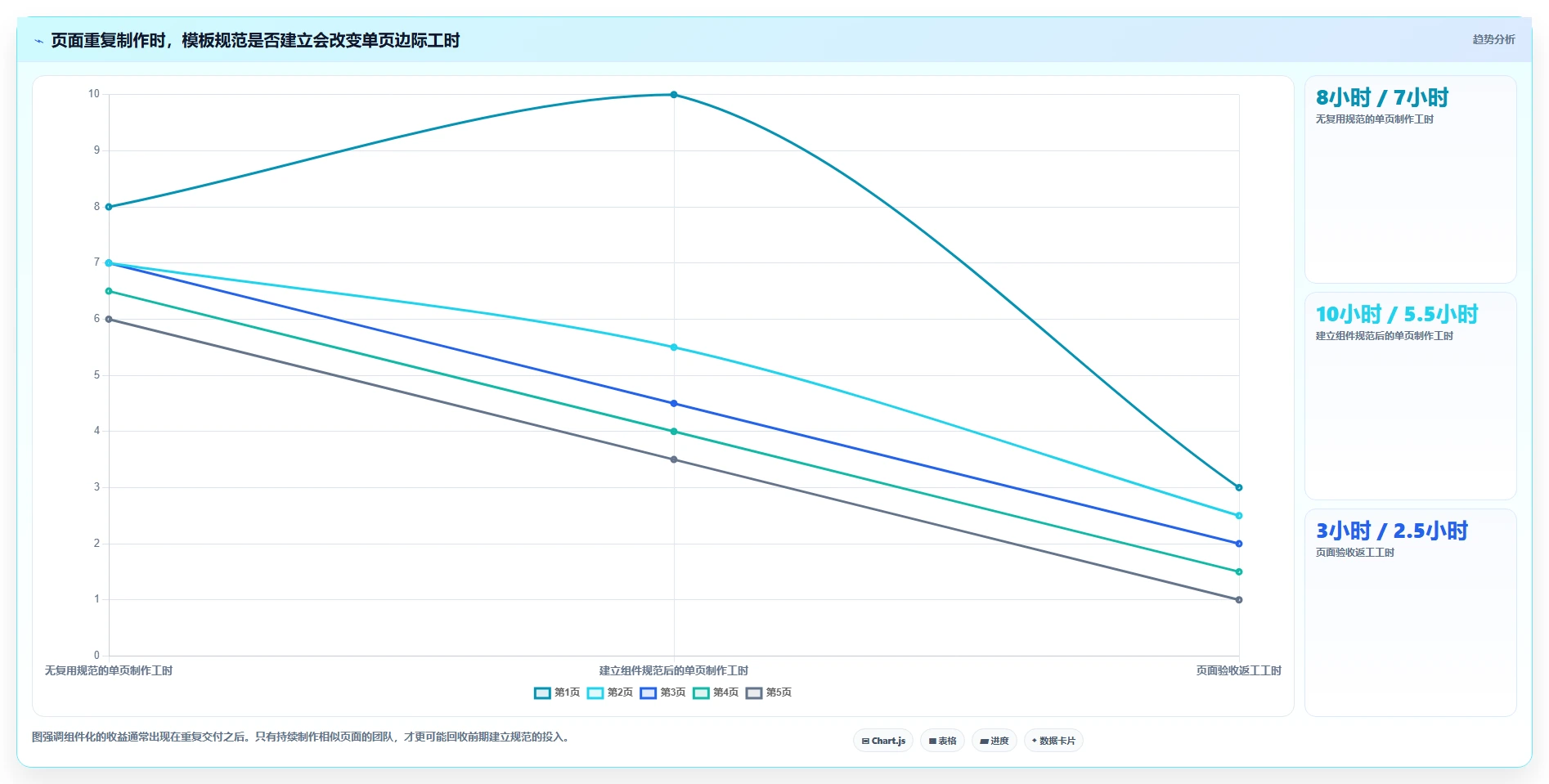Click the 第5页 legend label text

click(779, 692)
